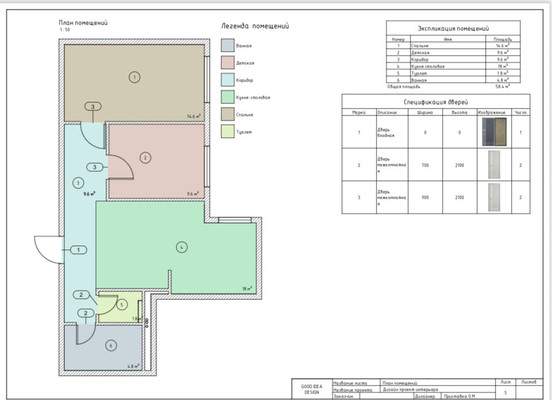The width and height of the screenshot is (552, 400).
Task: Click the 'Дверь входная' description cell
Action: pyautogui.click(x=392, y=132)
